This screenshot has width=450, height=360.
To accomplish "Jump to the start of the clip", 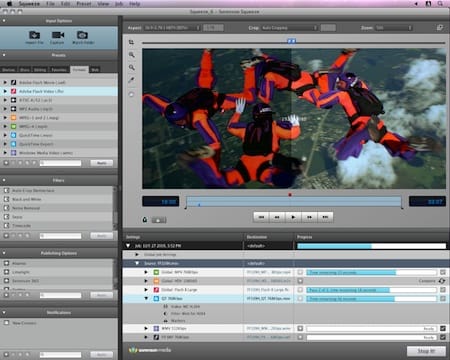I will (261, 217).
